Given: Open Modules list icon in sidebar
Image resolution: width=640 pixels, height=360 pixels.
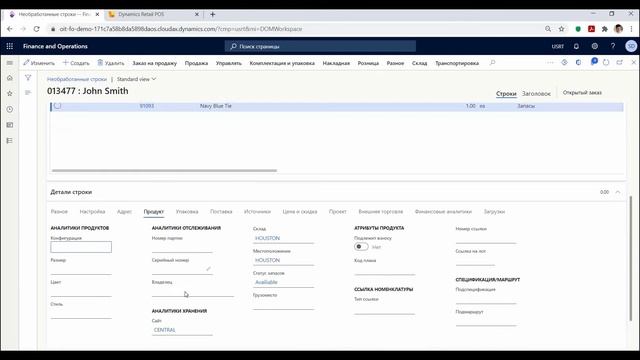Looking at the screenshot, I should [10, 140].
